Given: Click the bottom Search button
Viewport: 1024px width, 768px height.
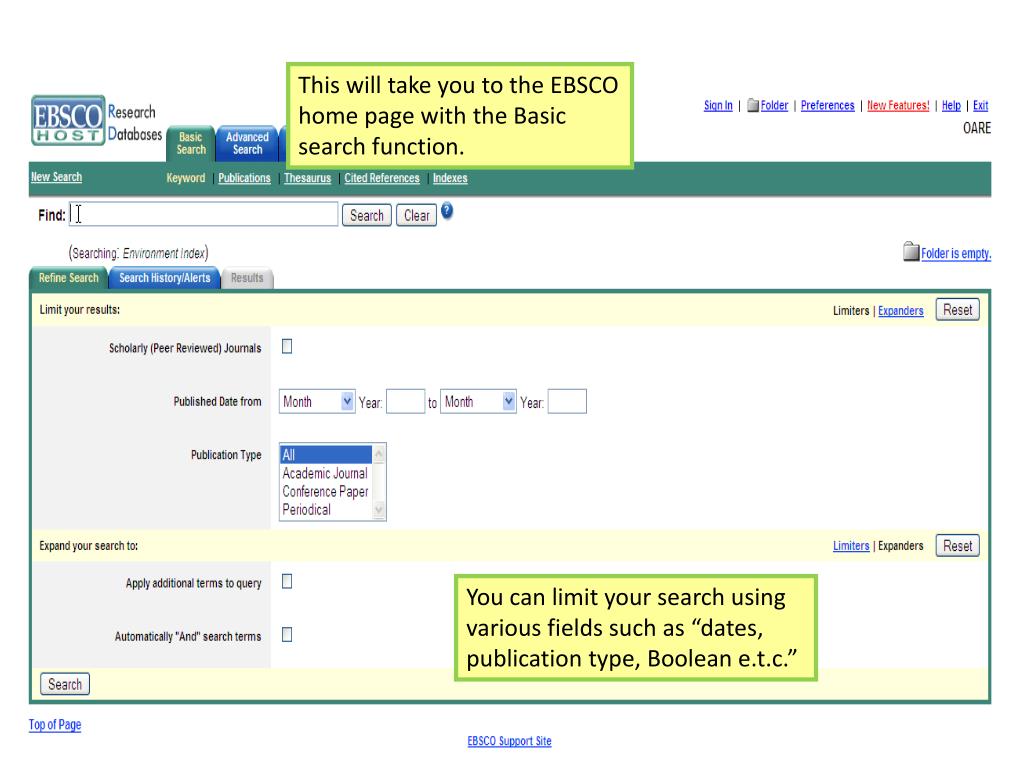Looking at the screenshot, I should point(65,684).
